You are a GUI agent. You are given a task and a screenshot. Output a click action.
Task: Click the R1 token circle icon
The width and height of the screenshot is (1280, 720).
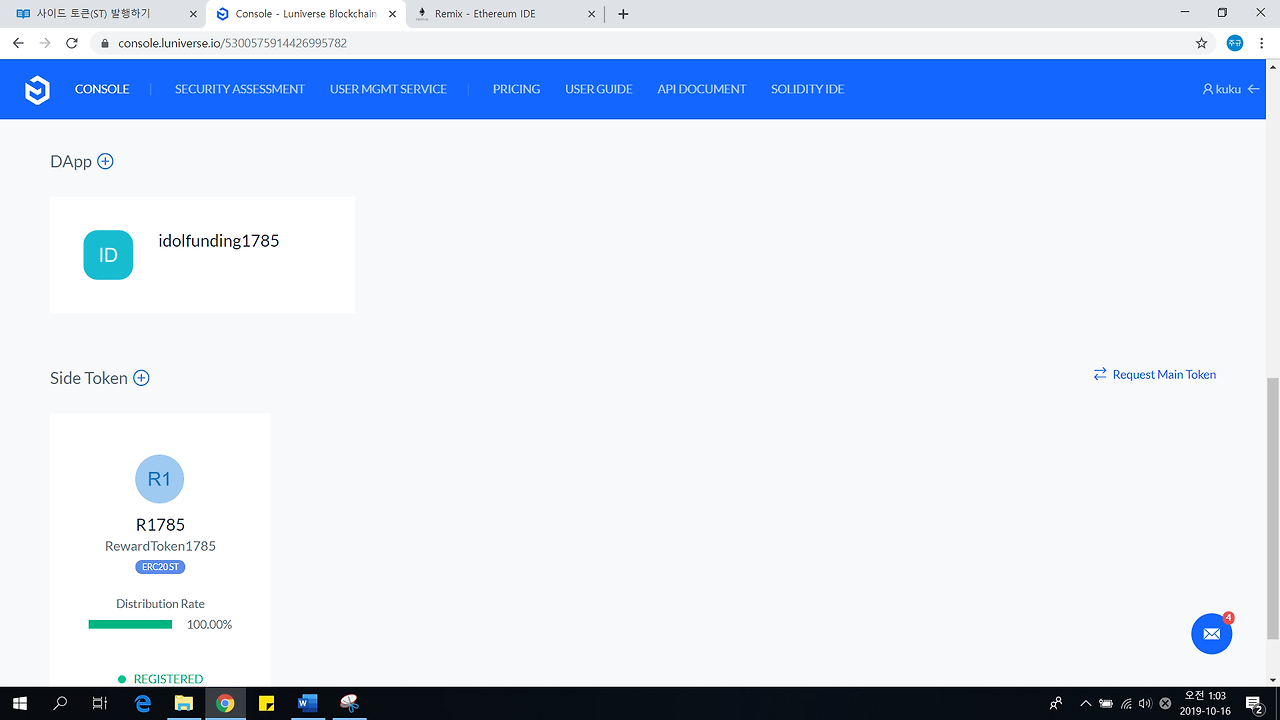click(159, 479)
